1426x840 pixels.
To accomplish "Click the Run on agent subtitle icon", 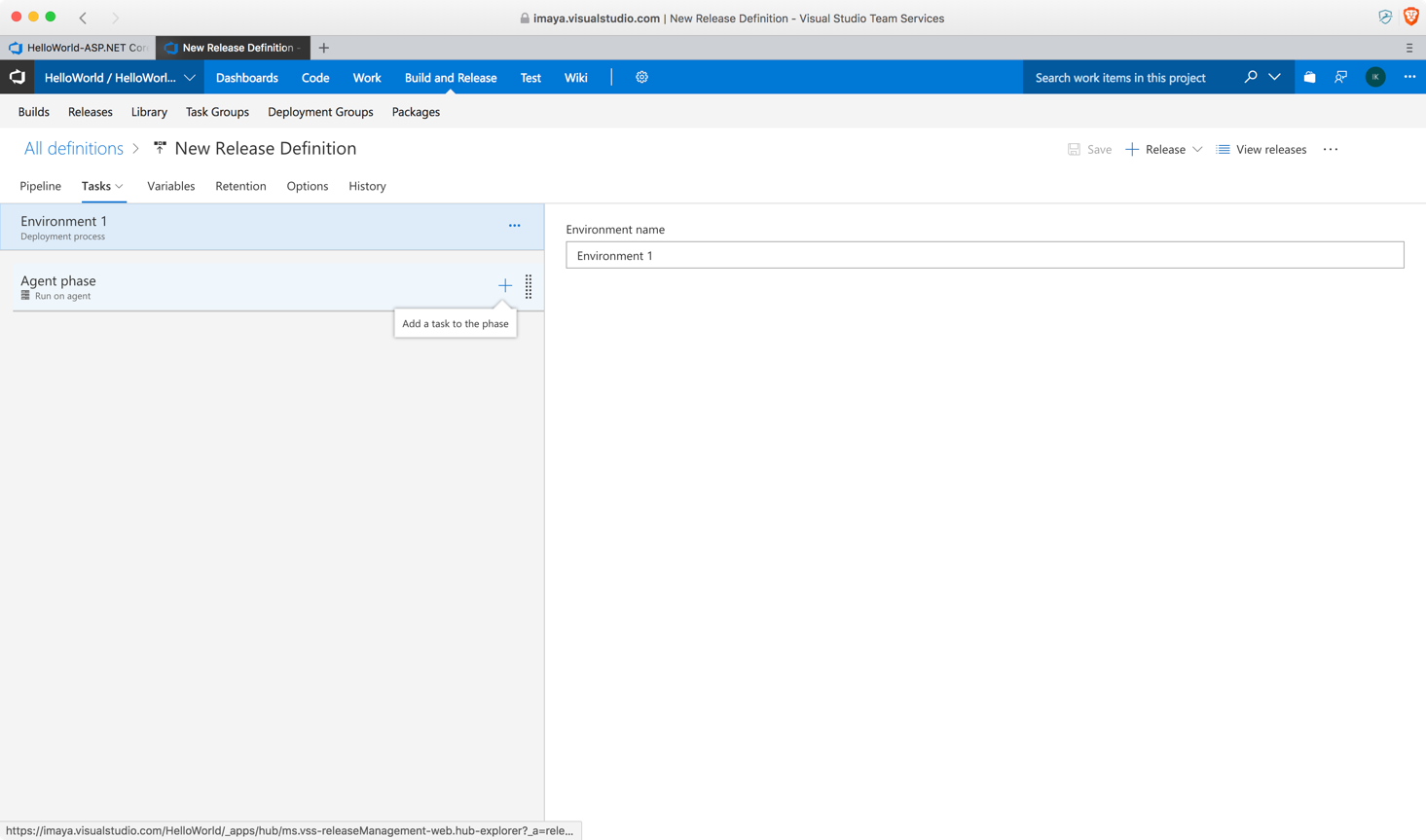I will [25, 295].
